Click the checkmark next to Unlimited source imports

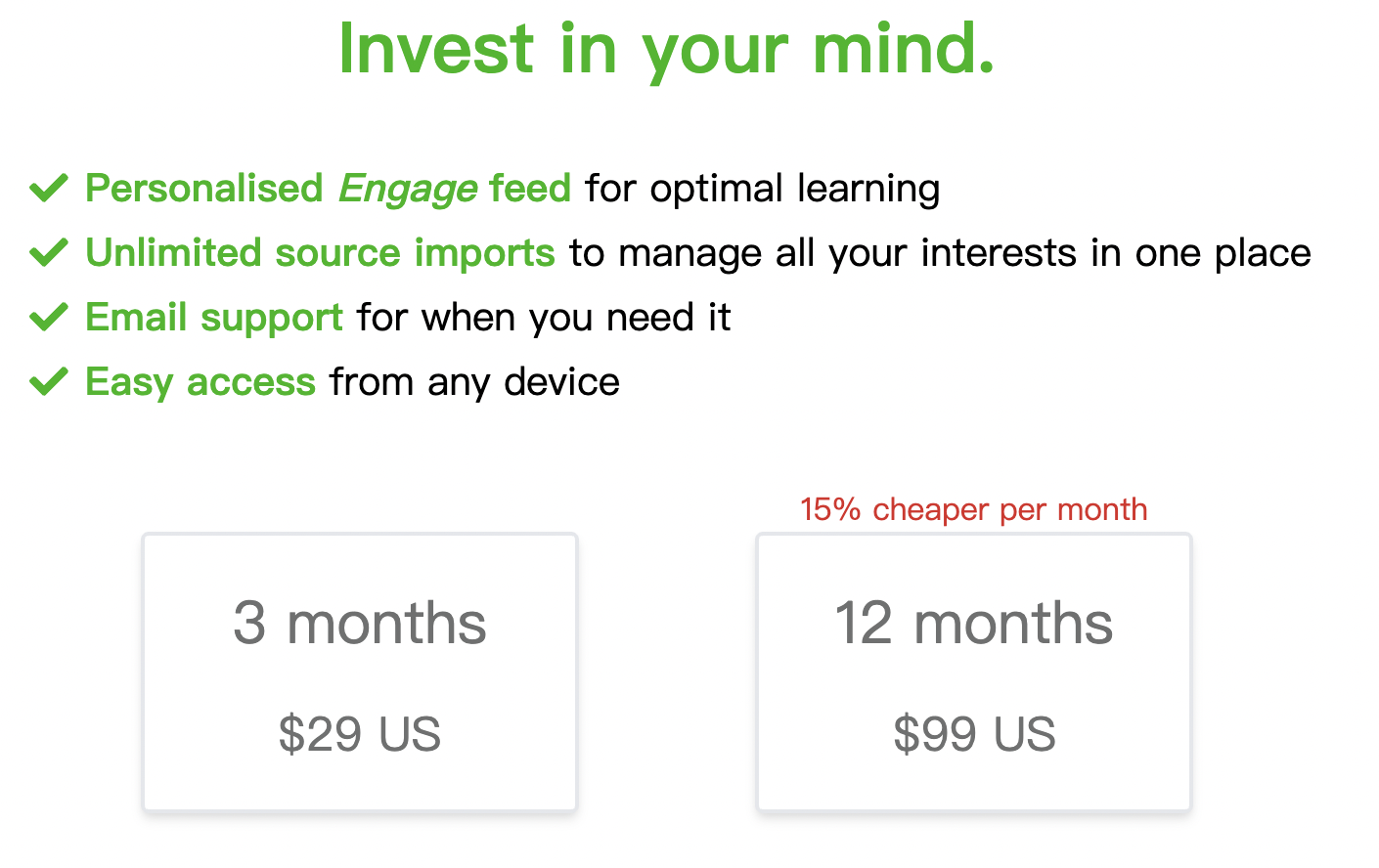(x=48, y=252)
